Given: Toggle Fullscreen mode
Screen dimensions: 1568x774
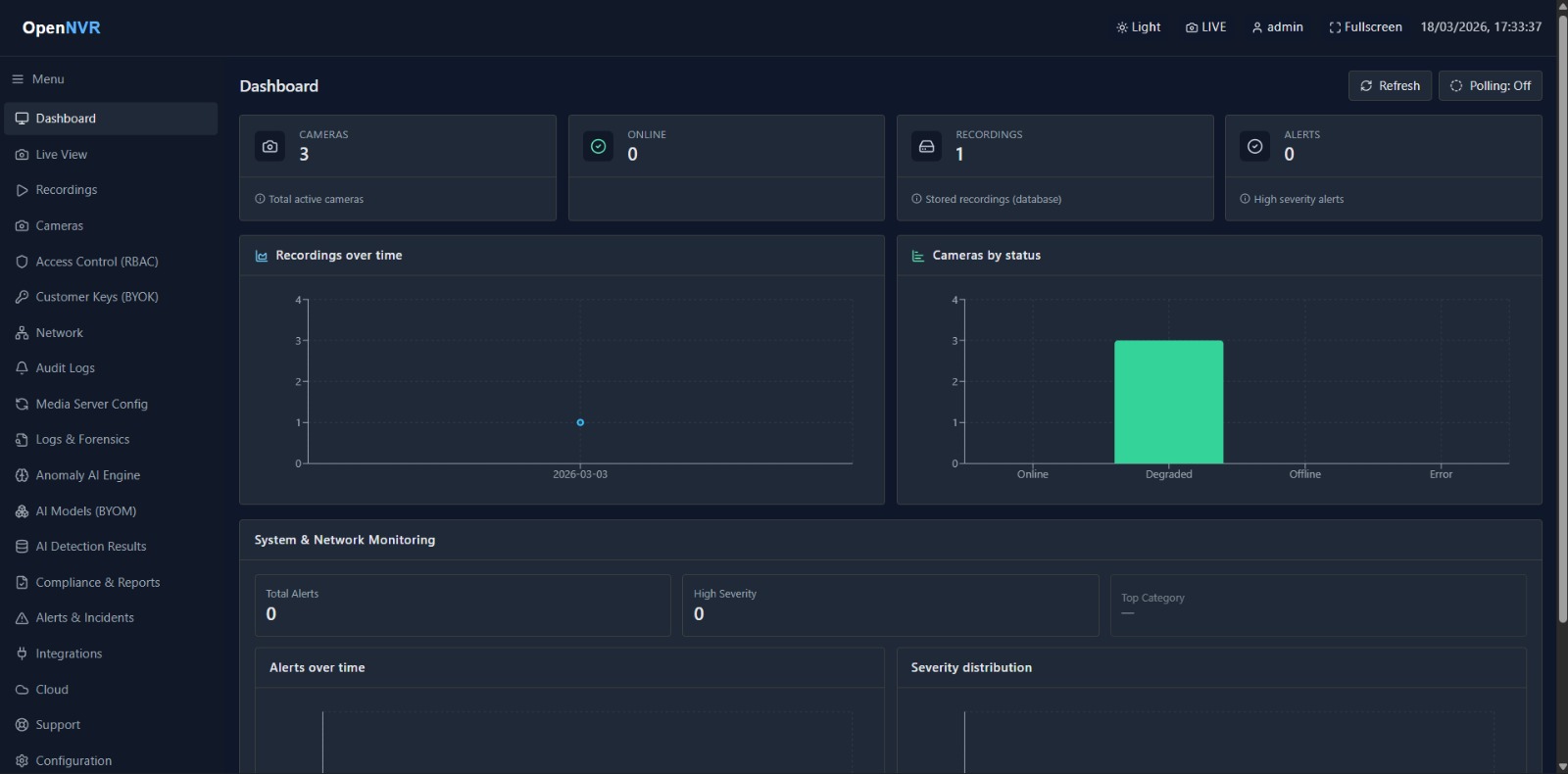Looking at the screenshot, I should coord(1365,27).
